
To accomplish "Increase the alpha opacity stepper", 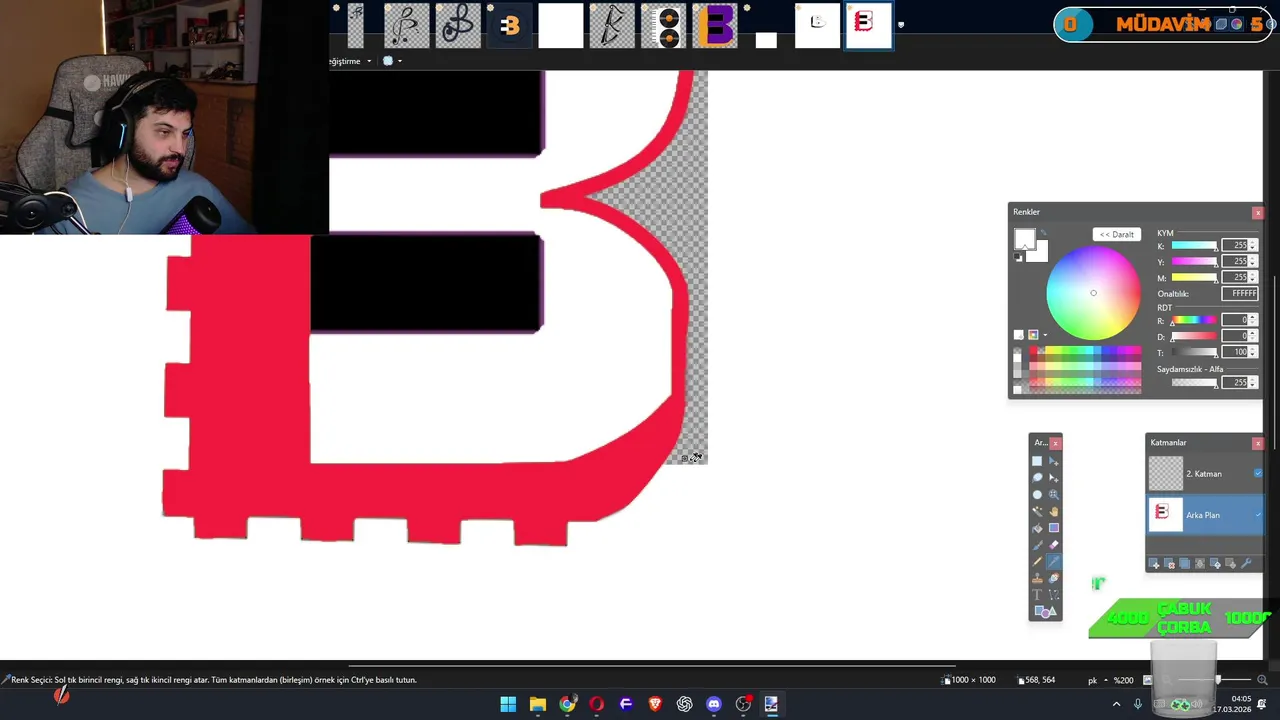I will pyautogui.click(x=1252, y=379).
